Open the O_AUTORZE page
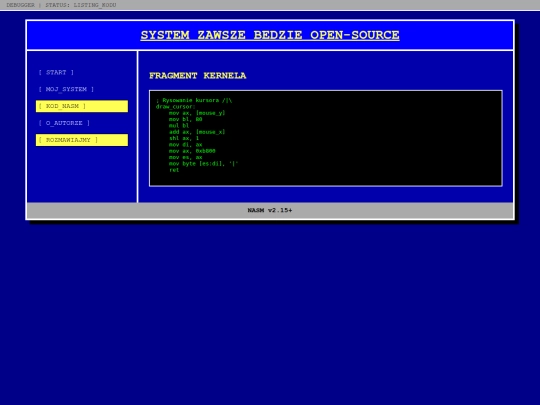This screenshot has height=405, width=540. coord(64,123)
